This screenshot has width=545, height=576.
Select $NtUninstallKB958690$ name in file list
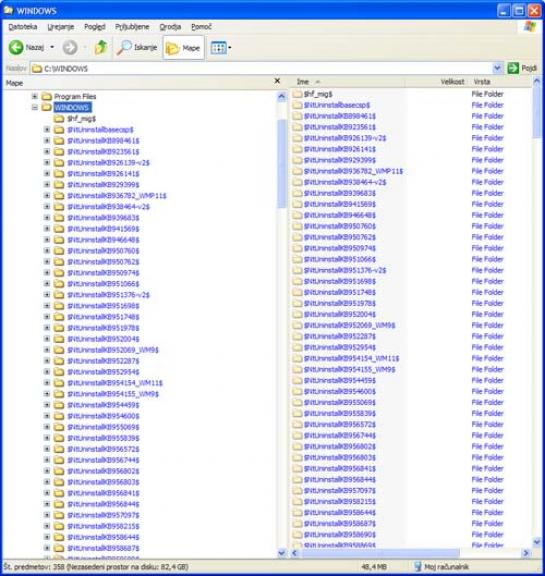tap(340, 535)
